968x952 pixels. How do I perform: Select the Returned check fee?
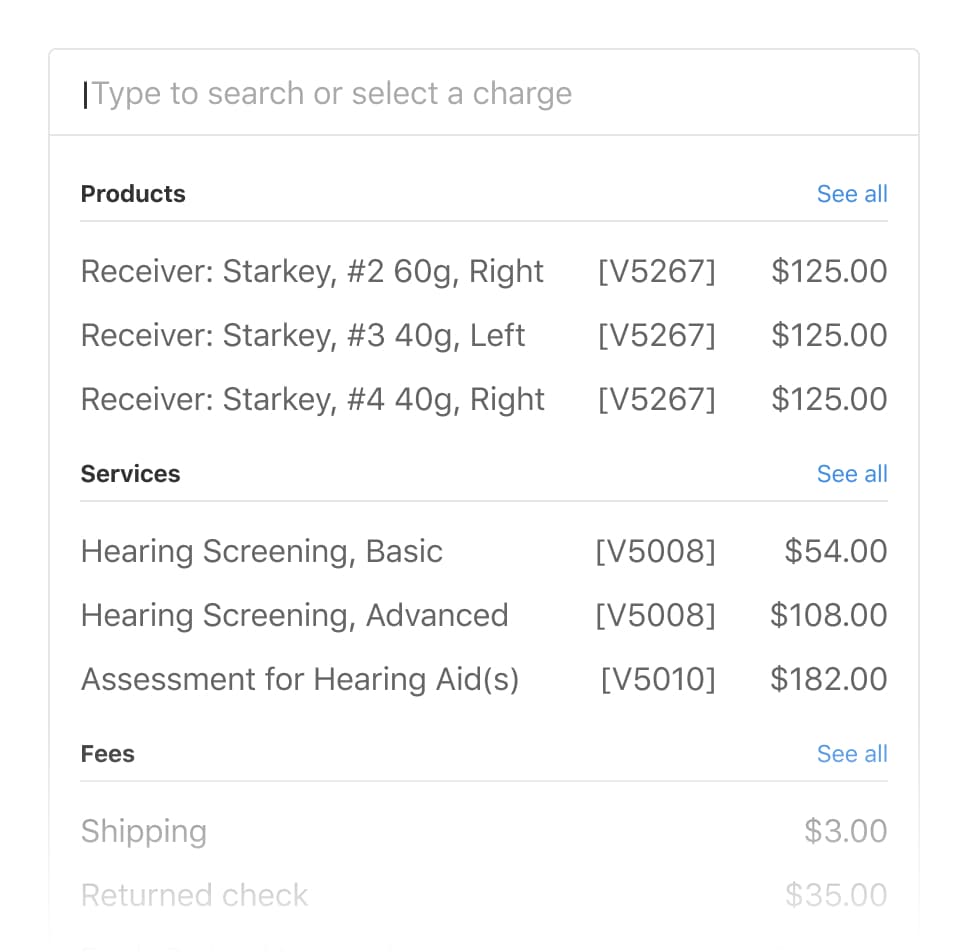click(195, 895)
